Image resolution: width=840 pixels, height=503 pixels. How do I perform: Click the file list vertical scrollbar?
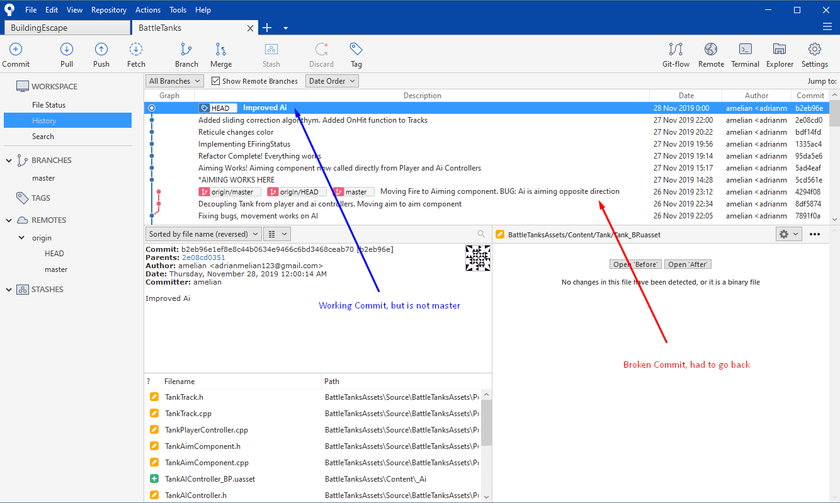486,423
